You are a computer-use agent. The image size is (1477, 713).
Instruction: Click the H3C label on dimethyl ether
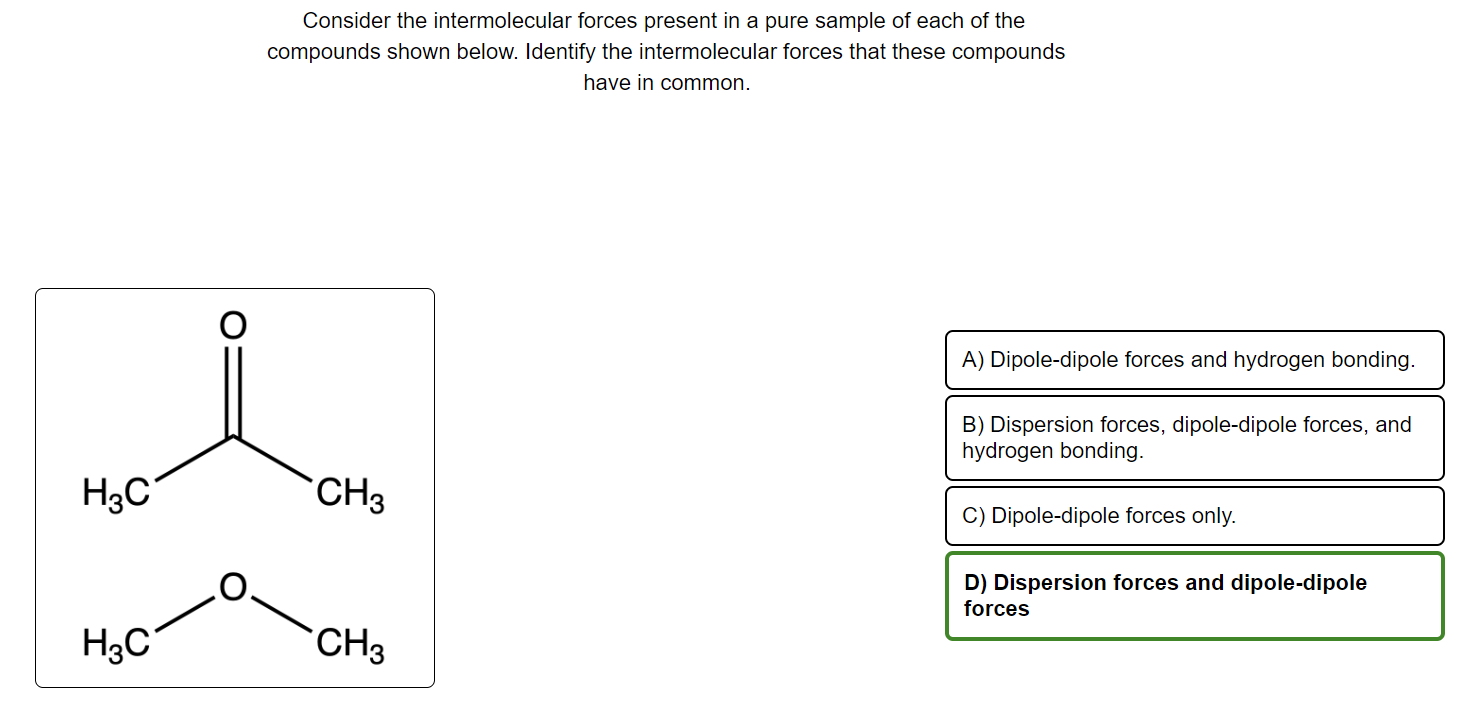[115, 641]
